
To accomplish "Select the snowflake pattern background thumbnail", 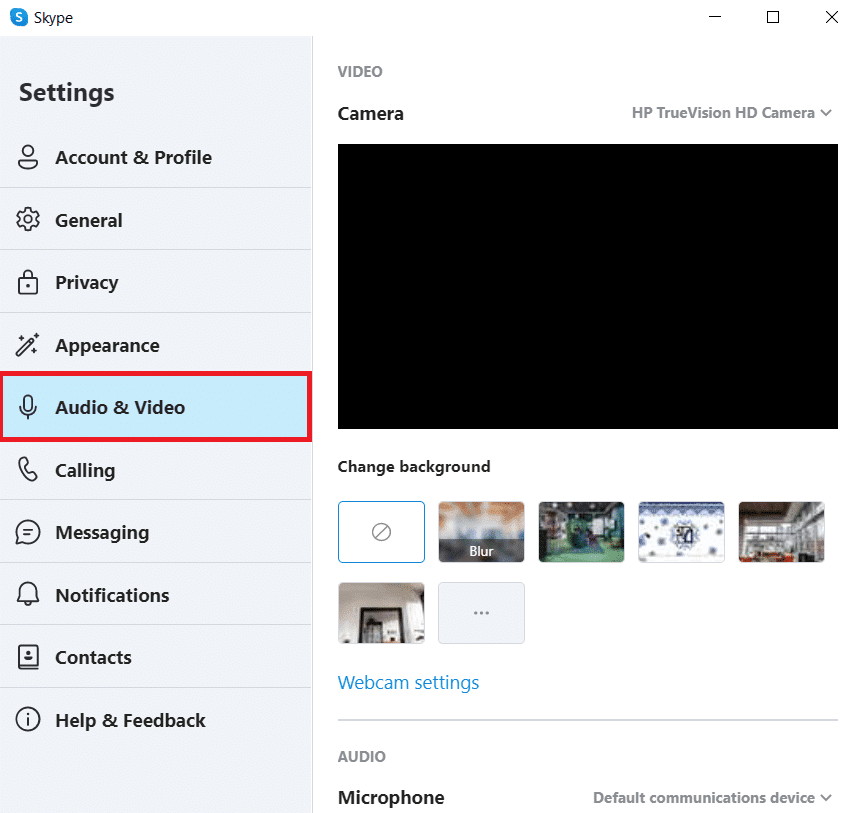I will point(681,532).
